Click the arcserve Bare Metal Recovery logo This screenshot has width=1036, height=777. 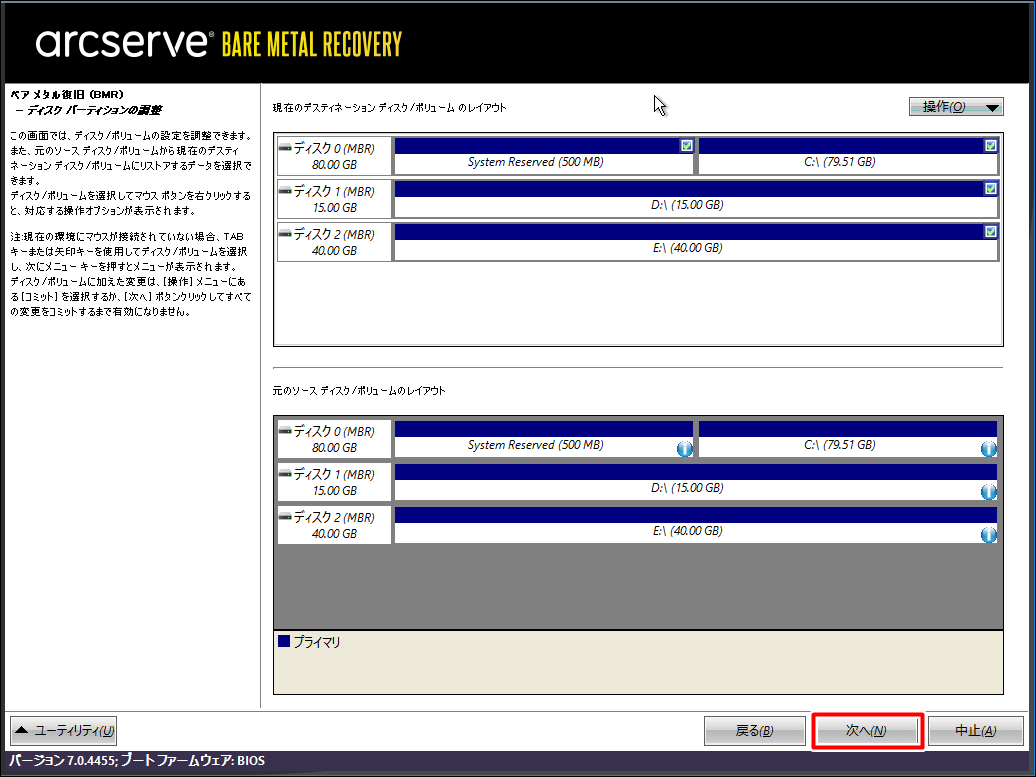coord(219,44)
